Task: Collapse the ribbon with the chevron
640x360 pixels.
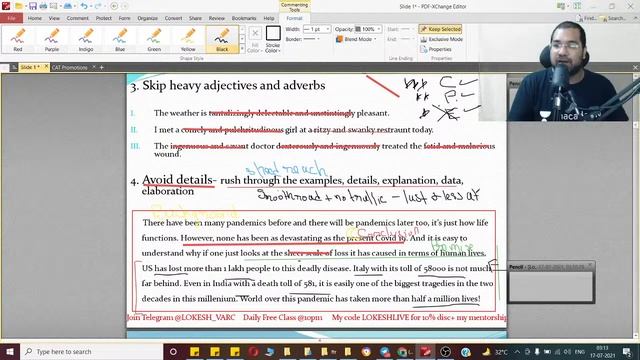Action: pyautogui.click(x=636, y=18)
